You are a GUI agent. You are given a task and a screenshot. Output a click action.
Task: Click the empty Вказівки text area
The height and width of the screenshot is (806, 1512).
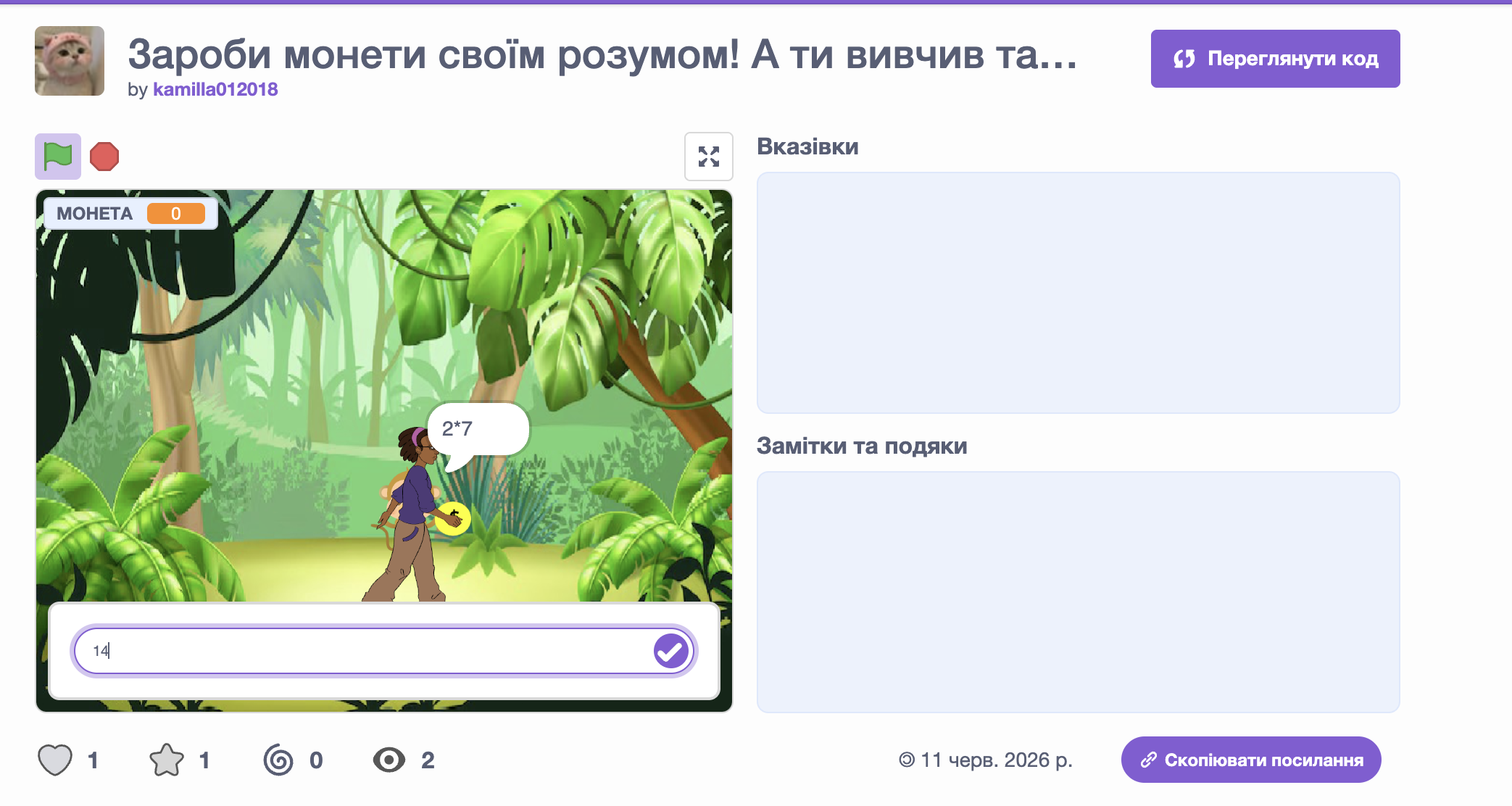coord(1078,293)
